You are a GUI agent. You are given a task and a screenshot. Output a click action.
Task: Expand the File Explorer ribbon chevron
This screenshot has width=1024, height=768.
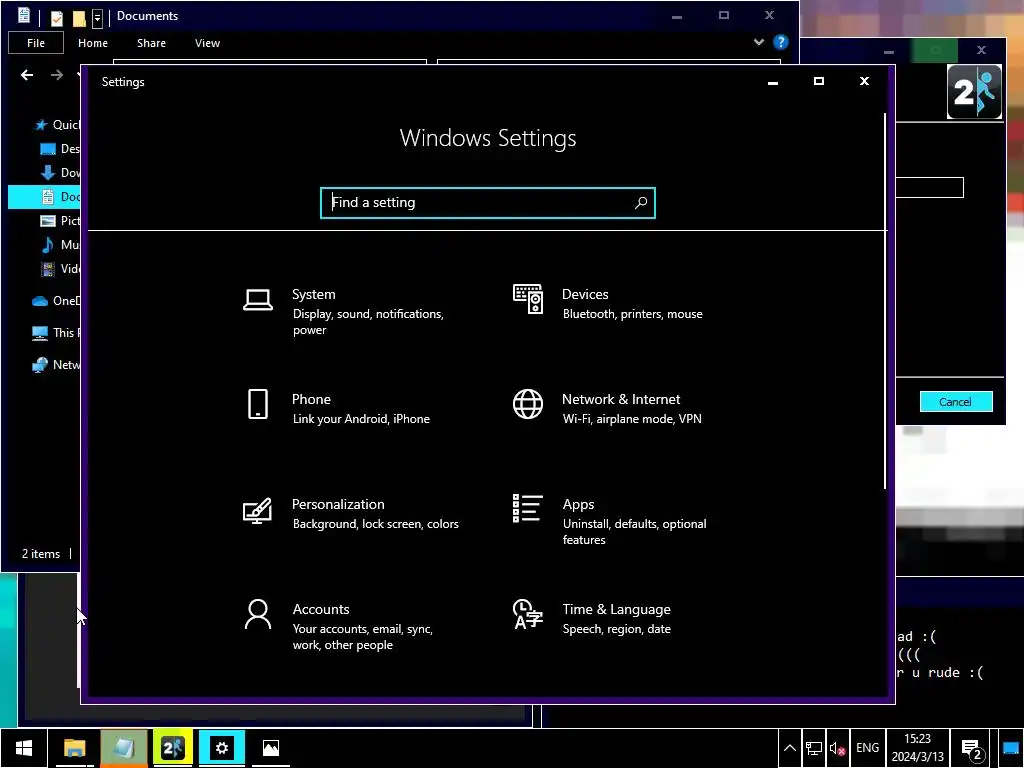pos(759,42)
